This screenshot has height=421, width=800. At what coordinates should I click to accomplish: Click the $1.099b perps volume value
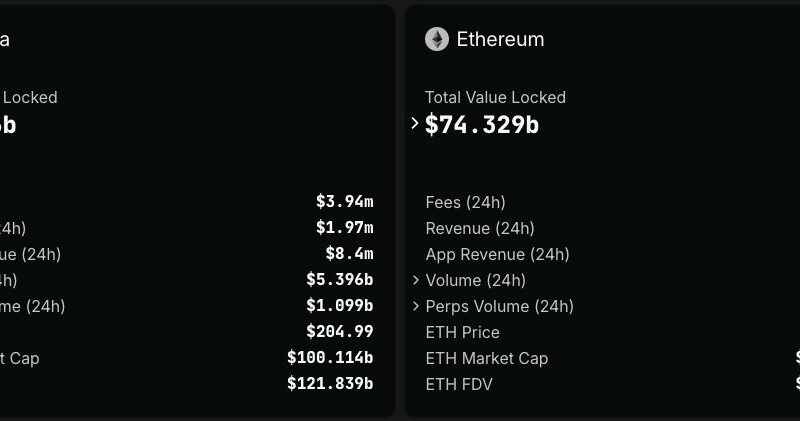(x=339, y=306)
